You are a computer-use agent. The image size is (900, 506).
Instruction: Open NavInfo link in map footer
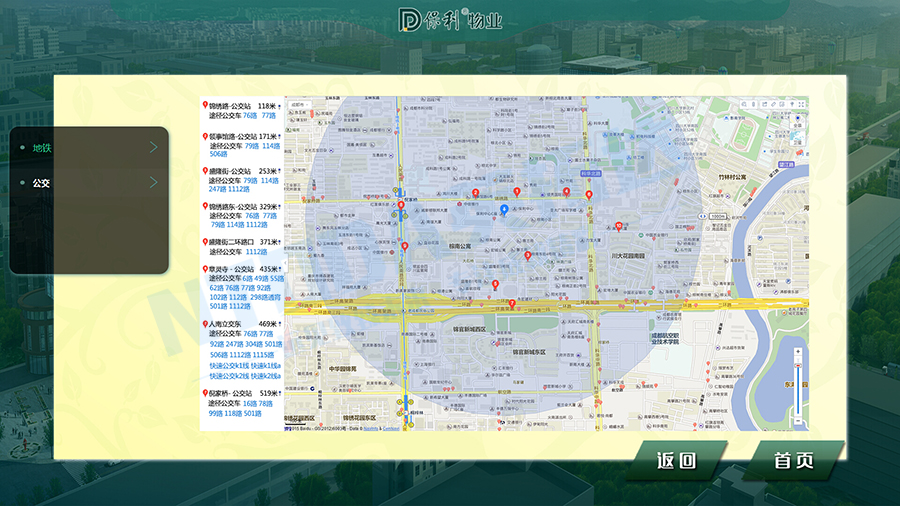(371, 428)
